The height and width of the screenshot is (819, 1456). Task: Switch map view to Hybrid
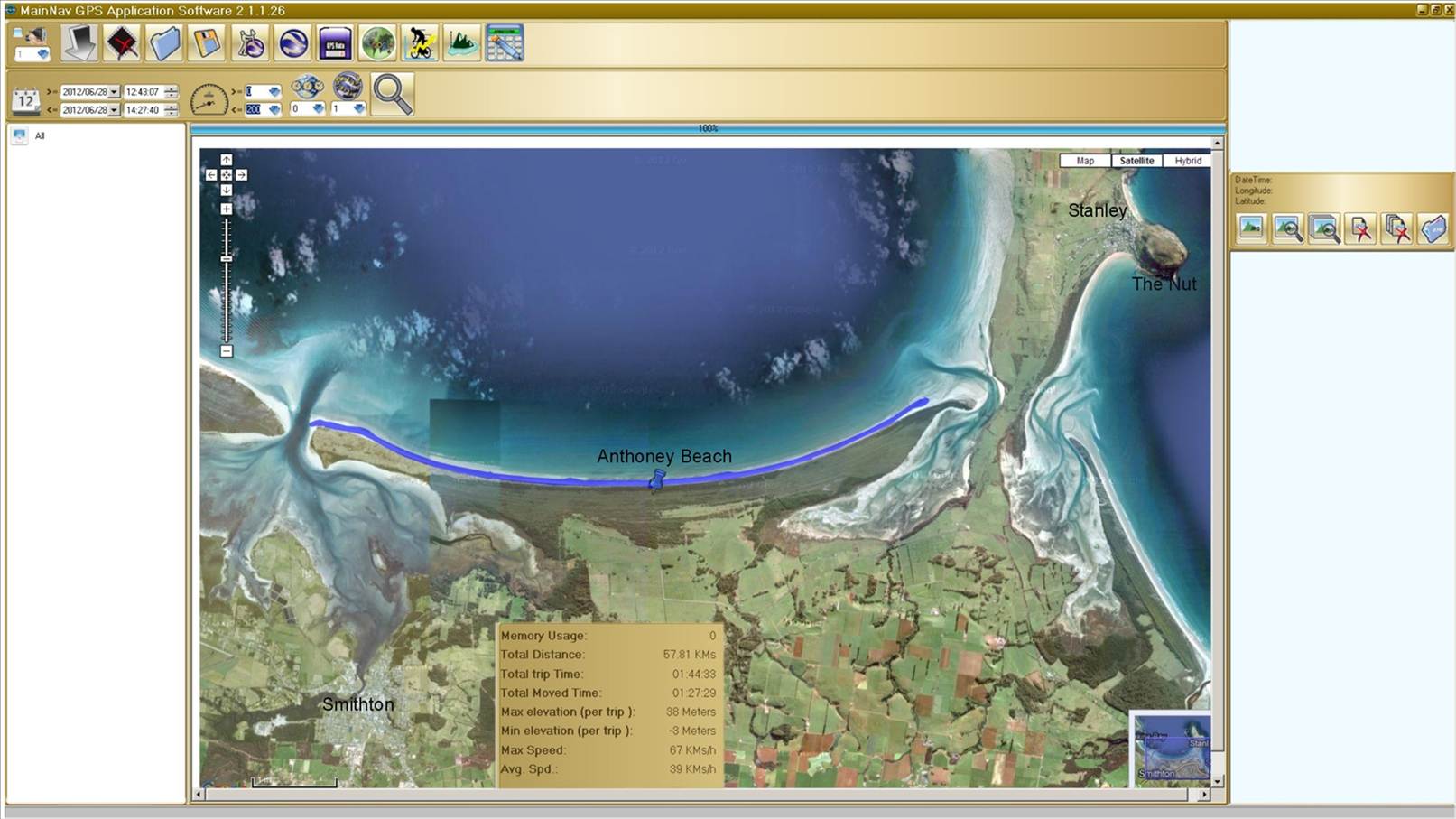[x=1187, y=161]
